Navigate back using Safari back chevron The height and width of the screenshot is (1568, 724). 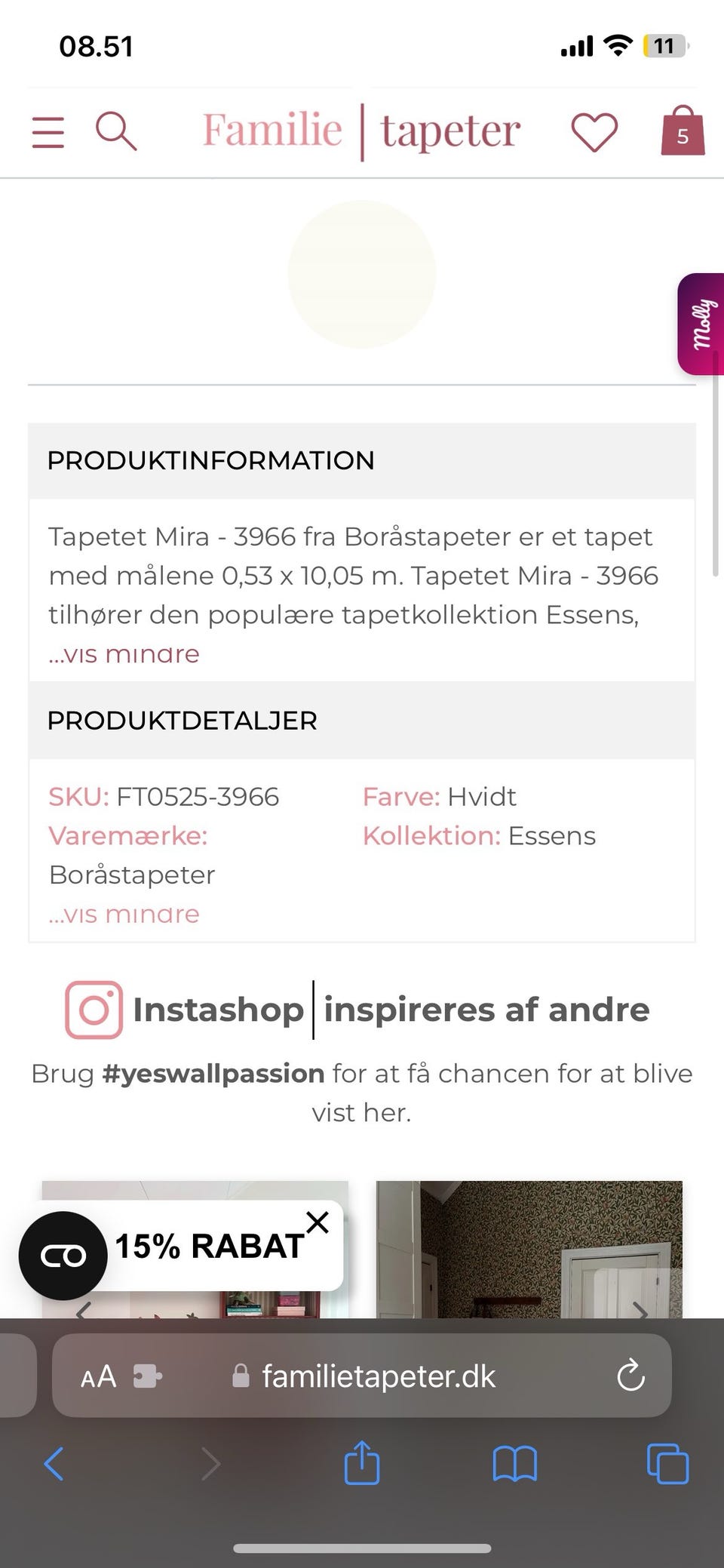54,1464
